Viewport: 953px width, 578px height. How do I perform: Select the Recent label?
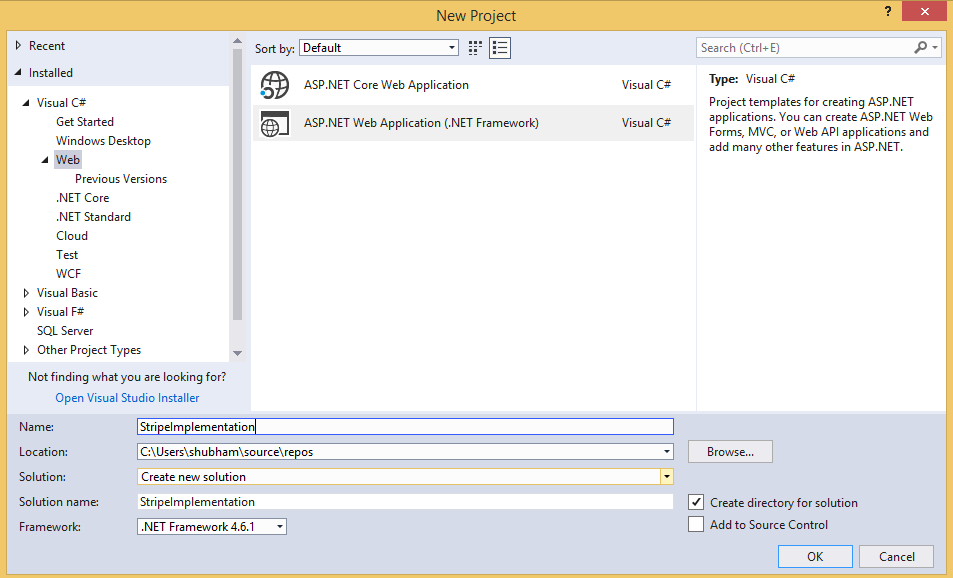tap(47, 46)
